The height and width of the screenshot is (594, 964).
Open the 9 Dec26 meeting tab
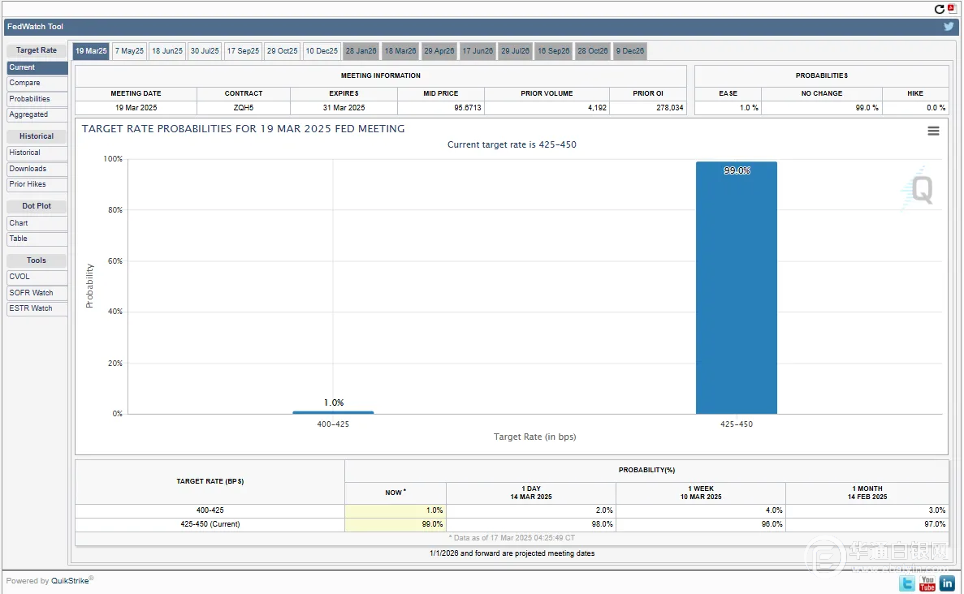[x=630, y=51]
